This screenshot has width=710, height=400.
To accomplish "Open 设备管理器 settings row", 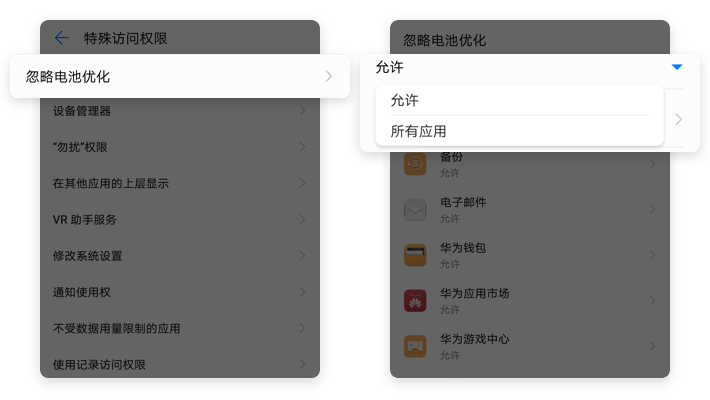I will (x=180, y=111).
